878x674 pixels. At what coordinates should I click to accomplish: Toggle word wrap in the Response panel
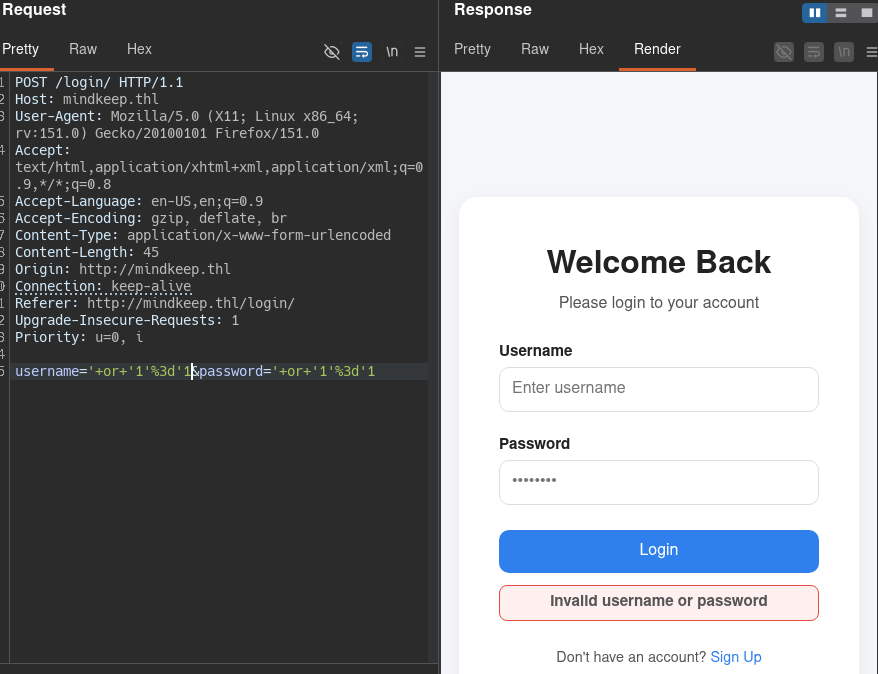(814, 52)
